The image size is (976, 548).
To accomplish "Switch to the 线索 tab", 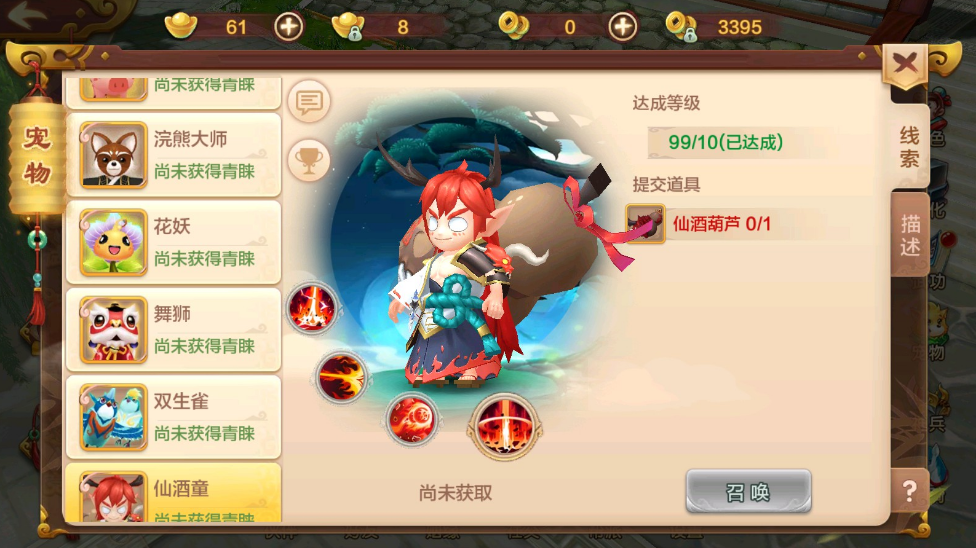I will pyautogui.click(x=909, y=146).
